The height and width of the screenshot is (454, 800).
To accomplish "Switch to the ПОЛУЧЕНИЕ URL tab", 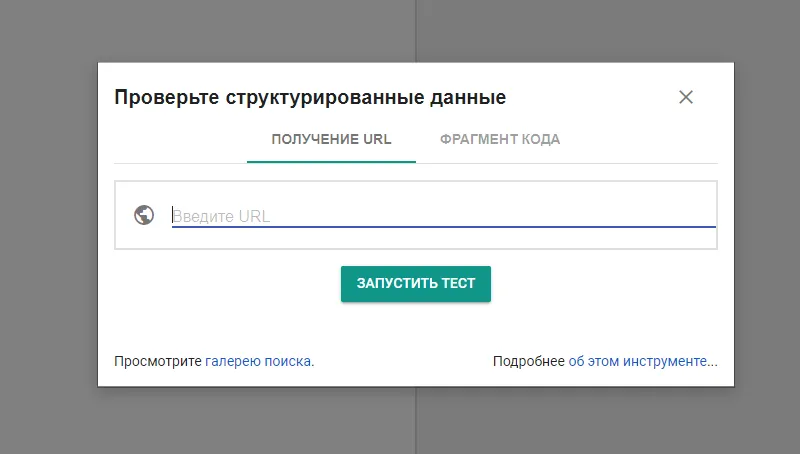I will 331,139.
